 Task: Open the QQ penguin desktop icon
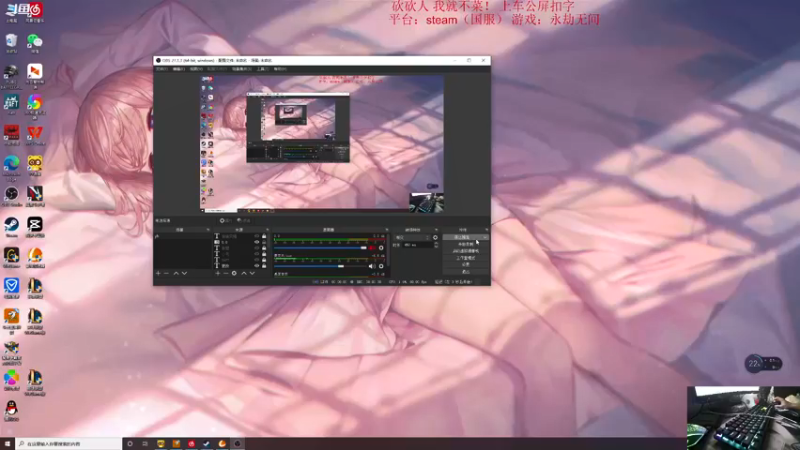coord(11,411)
